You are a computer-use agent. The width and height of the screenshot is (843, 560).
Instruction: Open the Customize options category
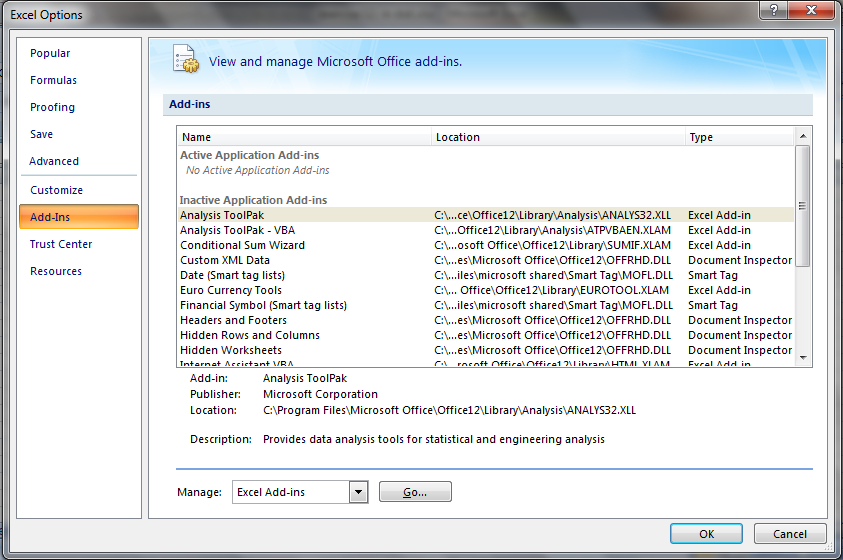[56, 190]
